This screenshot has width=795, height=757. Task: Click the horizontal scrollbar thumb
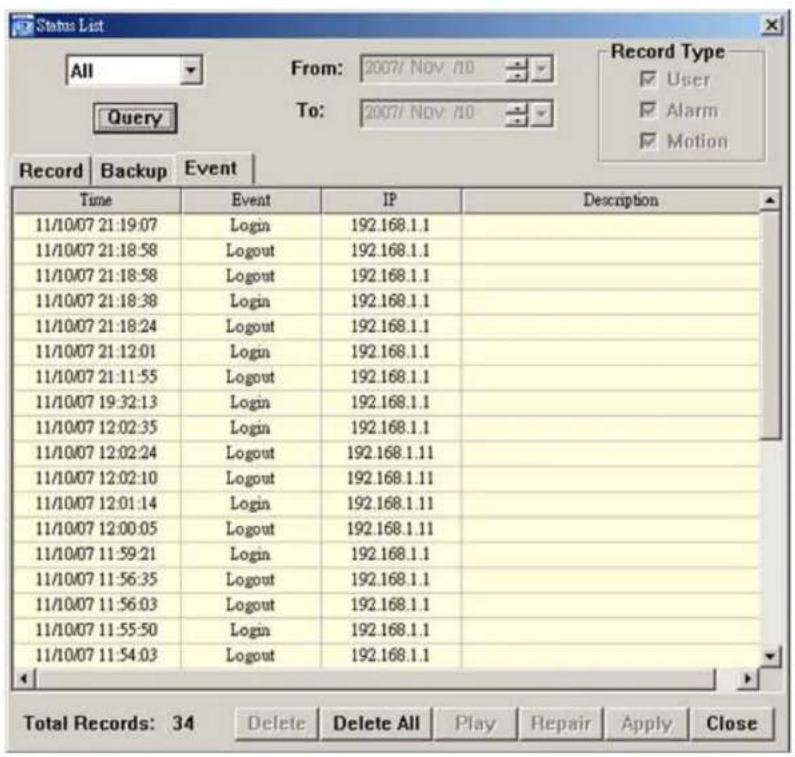pyautogui.click(x=375, y=678)
